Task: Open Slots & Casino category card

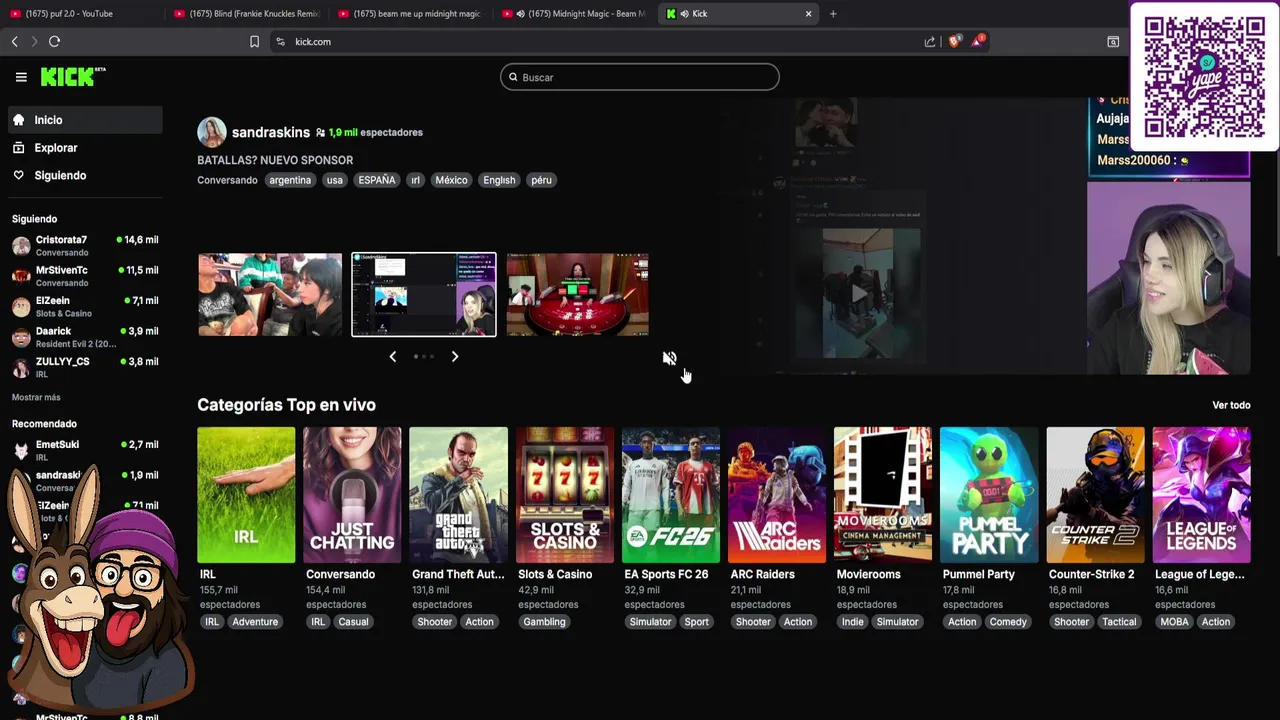Action: 565,495
